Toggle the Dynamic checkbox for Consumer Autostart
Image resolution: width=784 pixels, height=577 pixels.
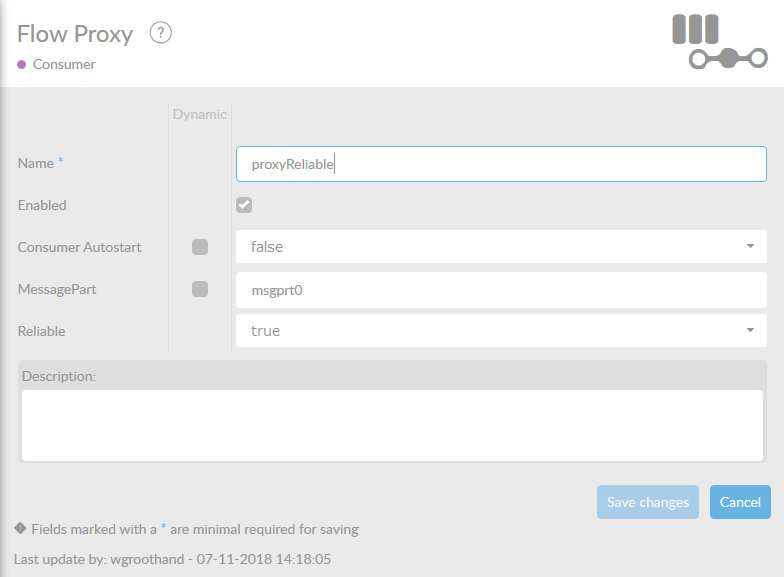(x=200, y=247)
